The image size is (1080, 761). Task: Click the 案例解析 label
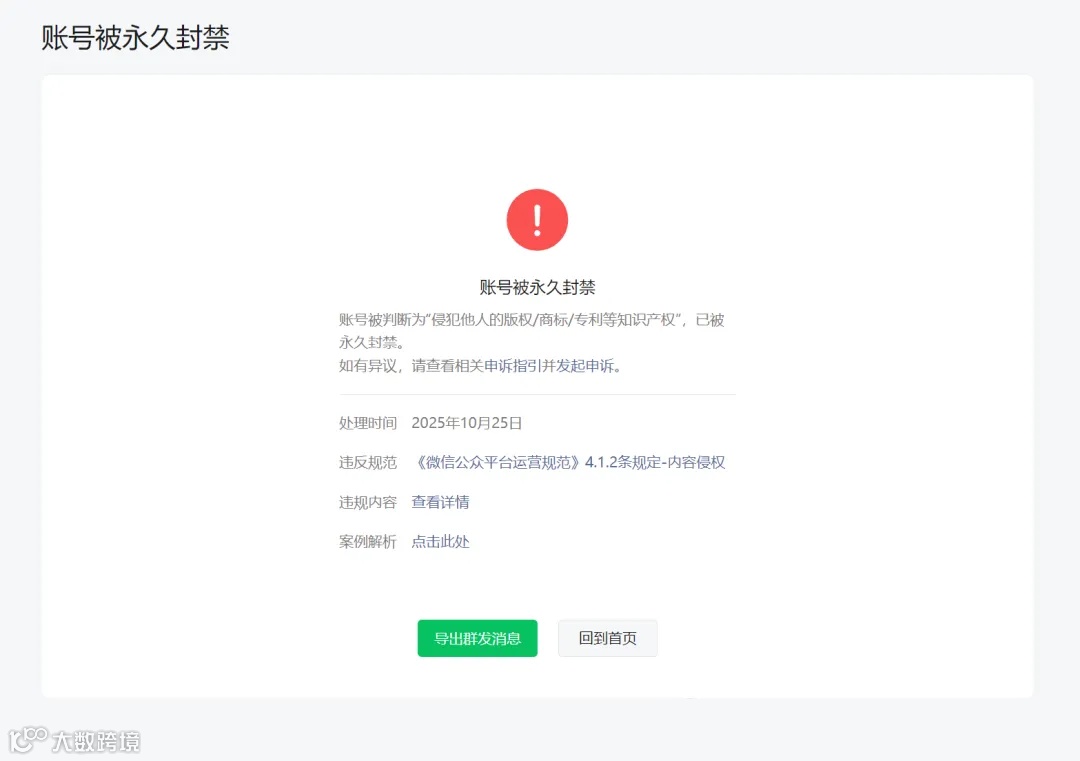tap(368, 542)
